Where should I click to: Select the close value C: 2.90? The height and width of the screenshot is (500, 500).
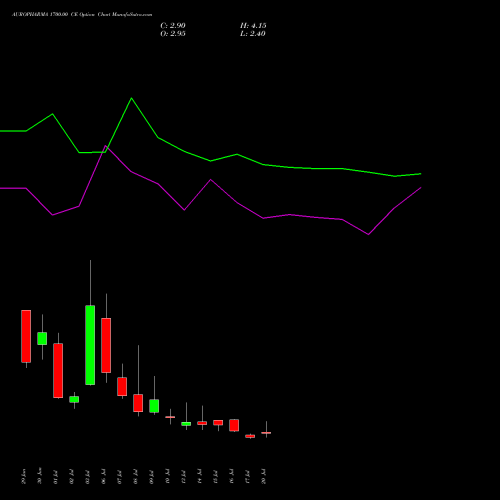[173, 26]
